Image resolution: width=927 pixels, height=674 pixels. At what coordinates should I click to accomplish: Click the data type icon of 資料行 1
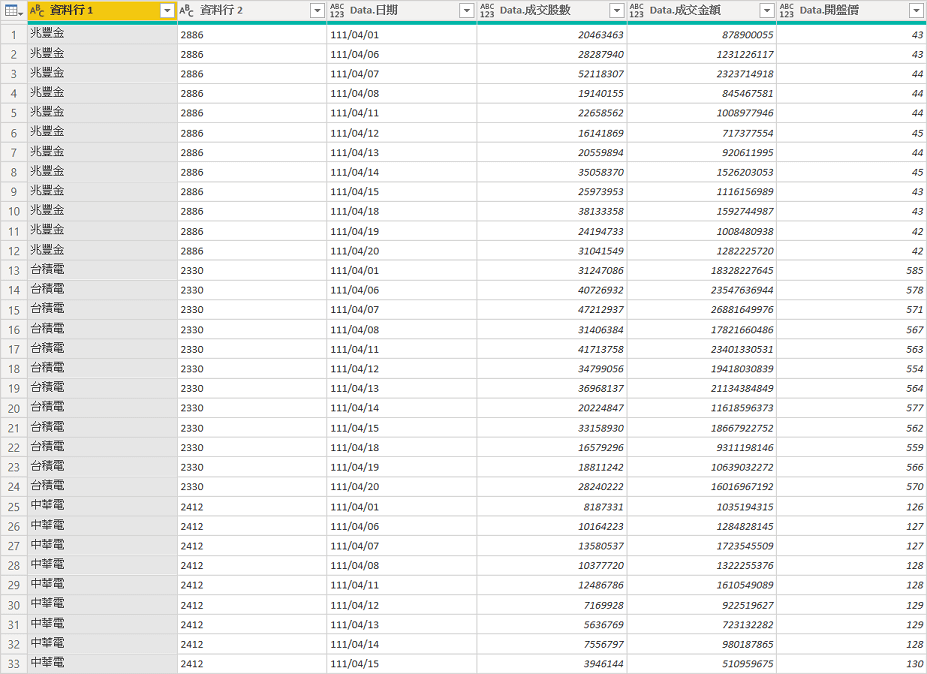37,10
